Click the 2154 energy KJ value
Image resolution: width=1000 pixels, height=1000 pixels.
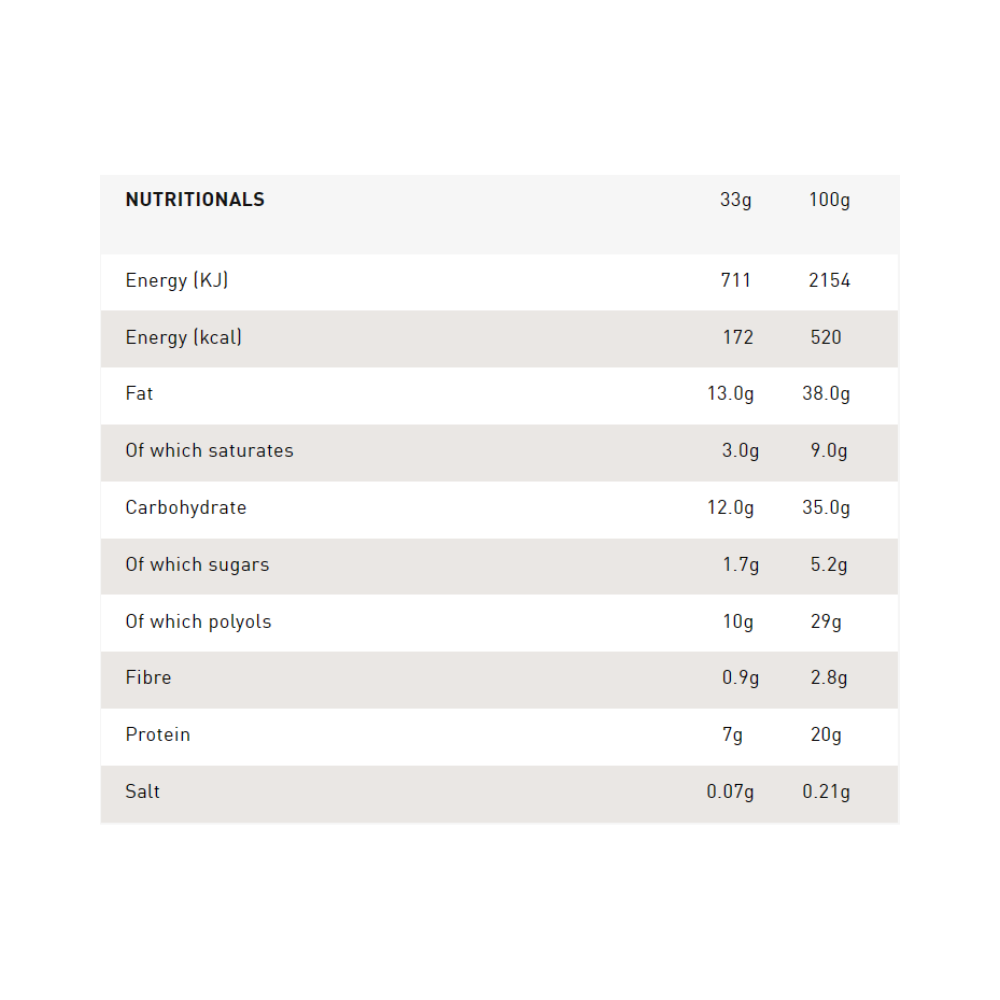(x=829, y=281)
